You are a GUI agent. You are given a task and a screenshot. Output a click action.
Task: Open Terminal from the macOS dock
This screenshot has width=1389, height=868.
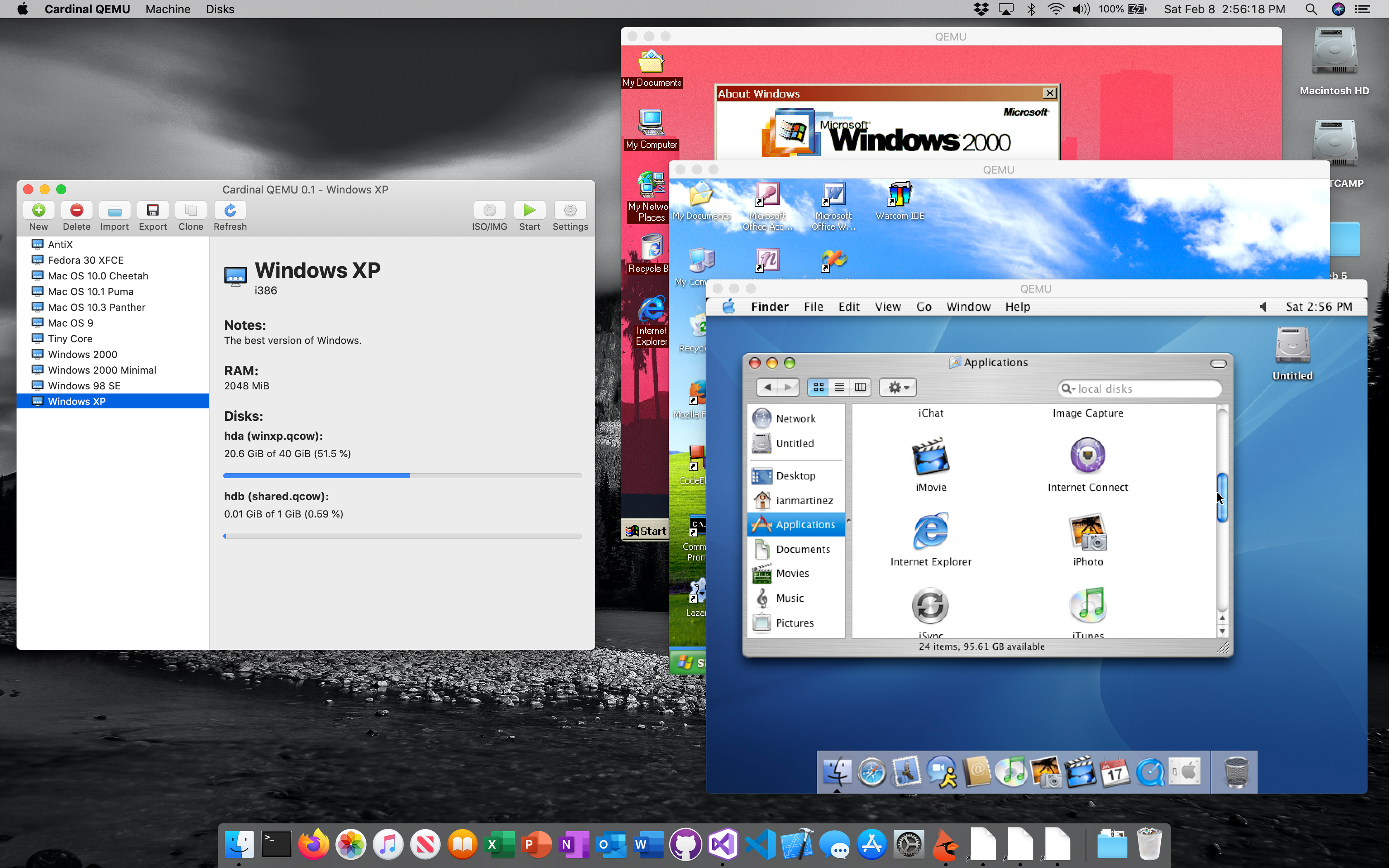pyautogui.click(x=276, y=844)
